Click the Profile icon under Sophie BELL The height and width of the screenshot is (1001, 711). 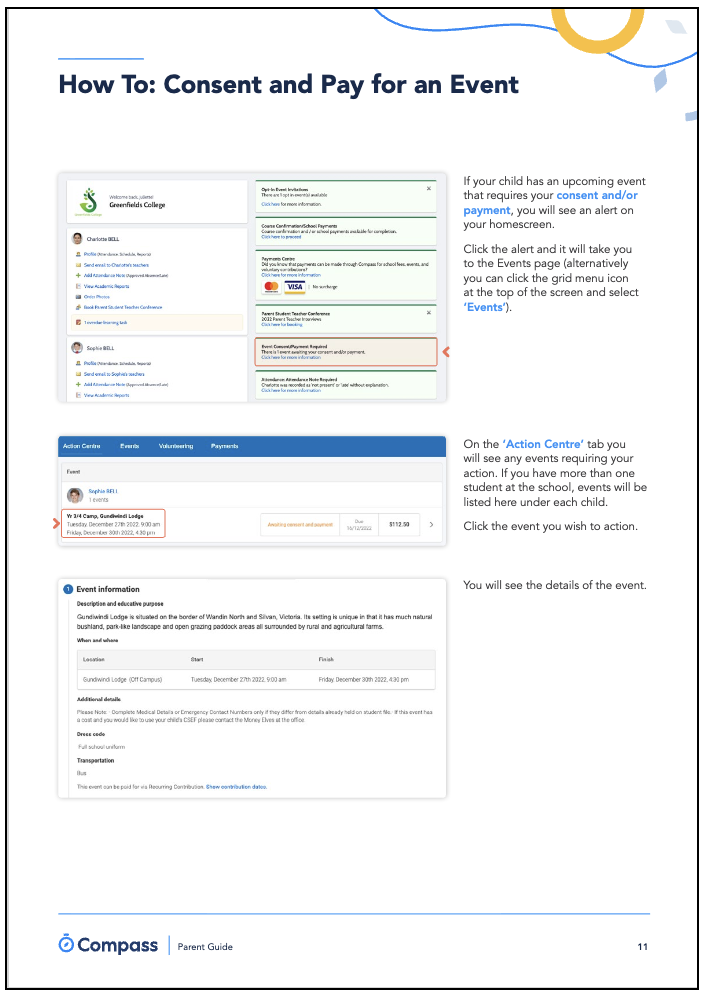coord(79,363)
